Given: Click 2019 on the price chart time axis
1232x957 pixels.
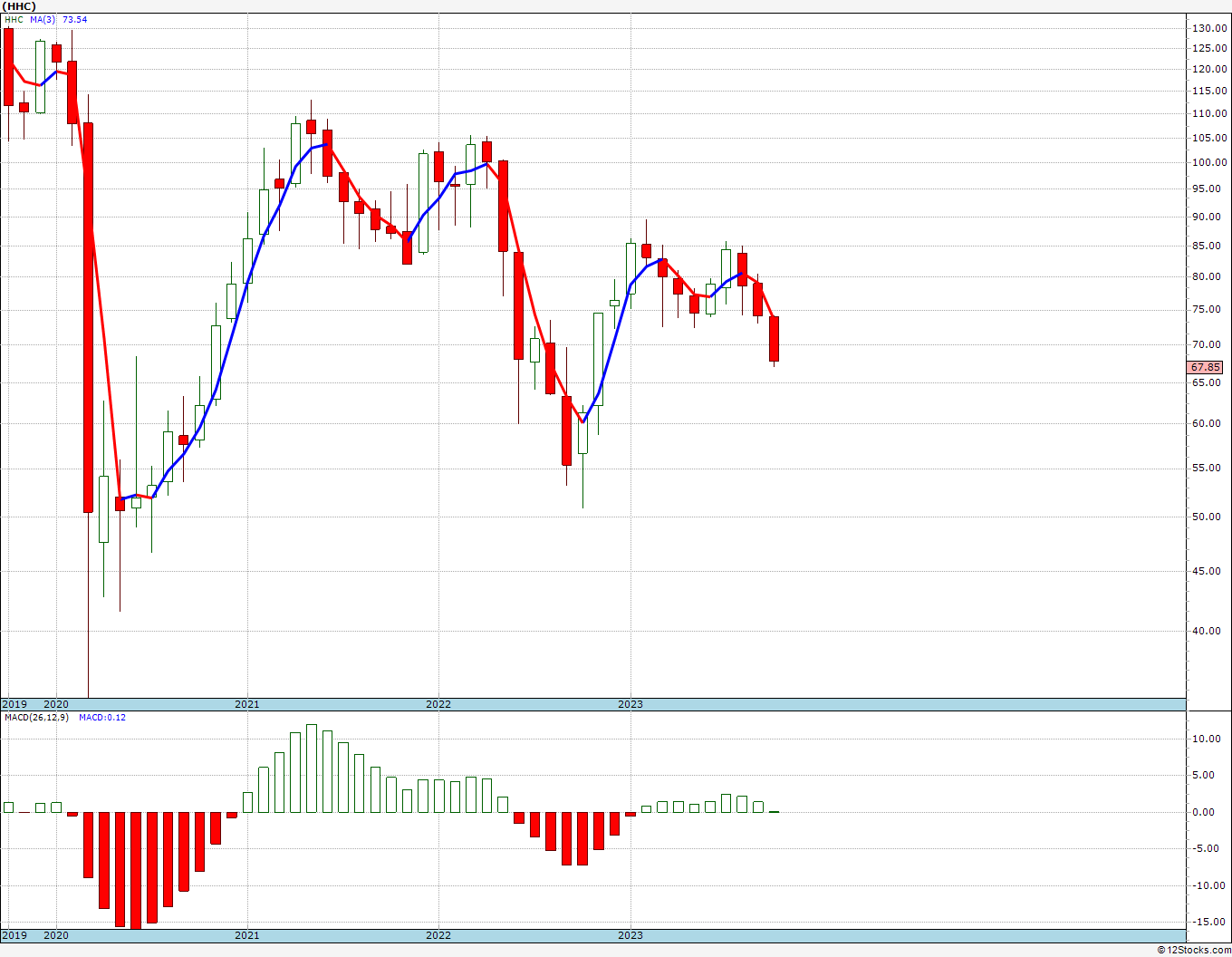Looking at the screenshot, I should coord(14,704).
